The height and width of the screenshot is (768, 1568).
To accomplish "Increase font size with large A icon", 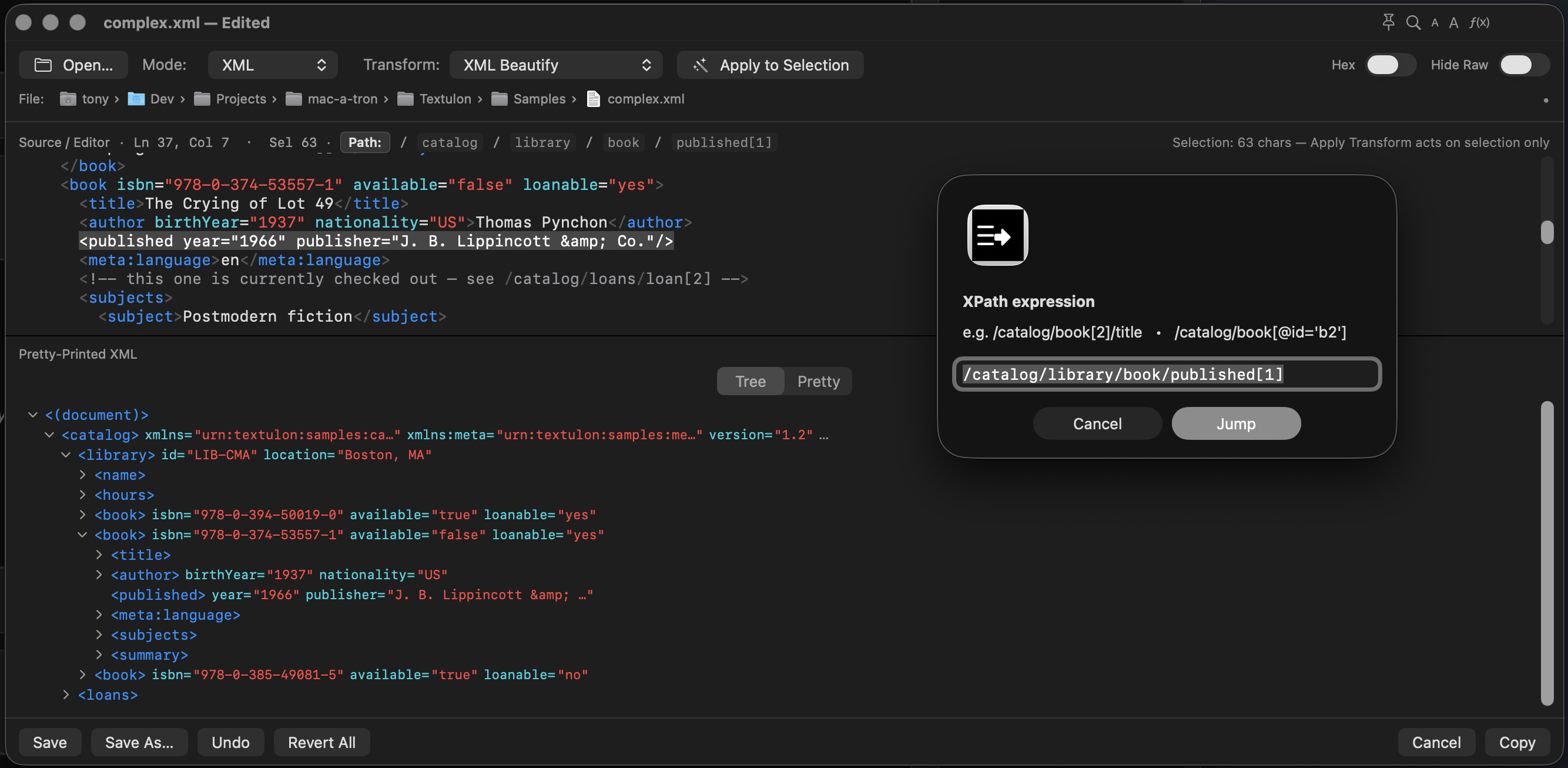I will 1453,22.
